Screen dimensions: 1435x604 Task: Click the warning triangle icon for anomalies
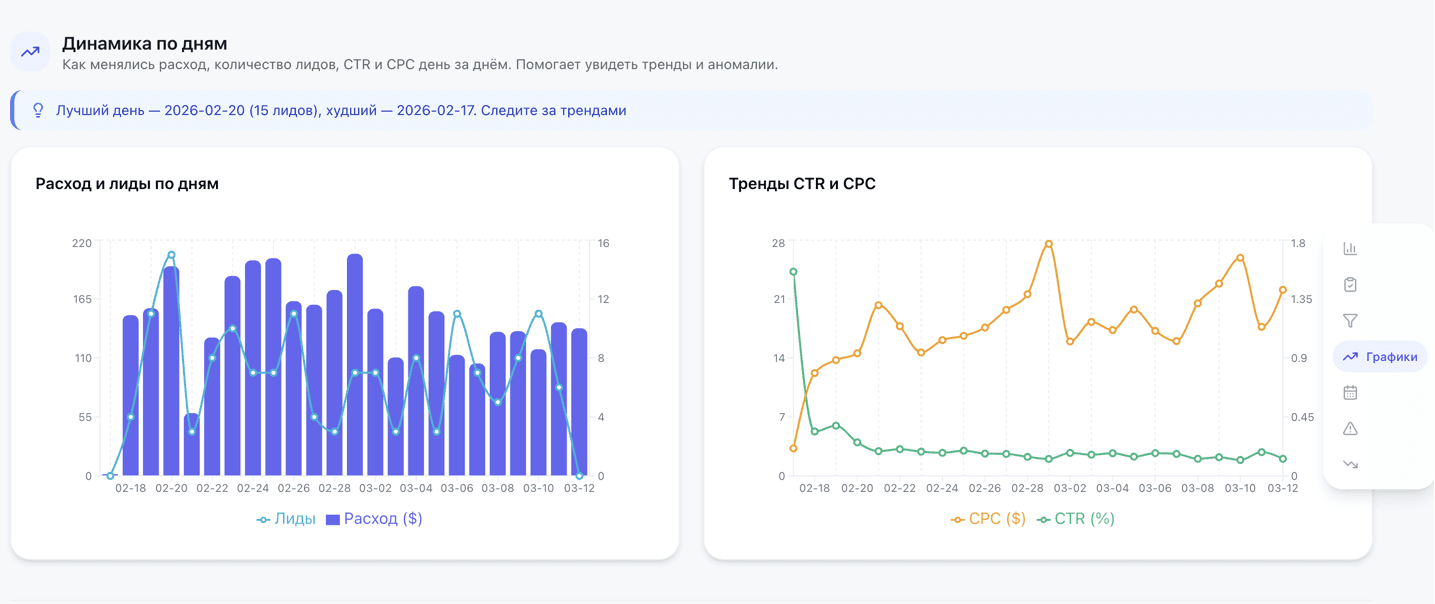tap(1350, 427)
